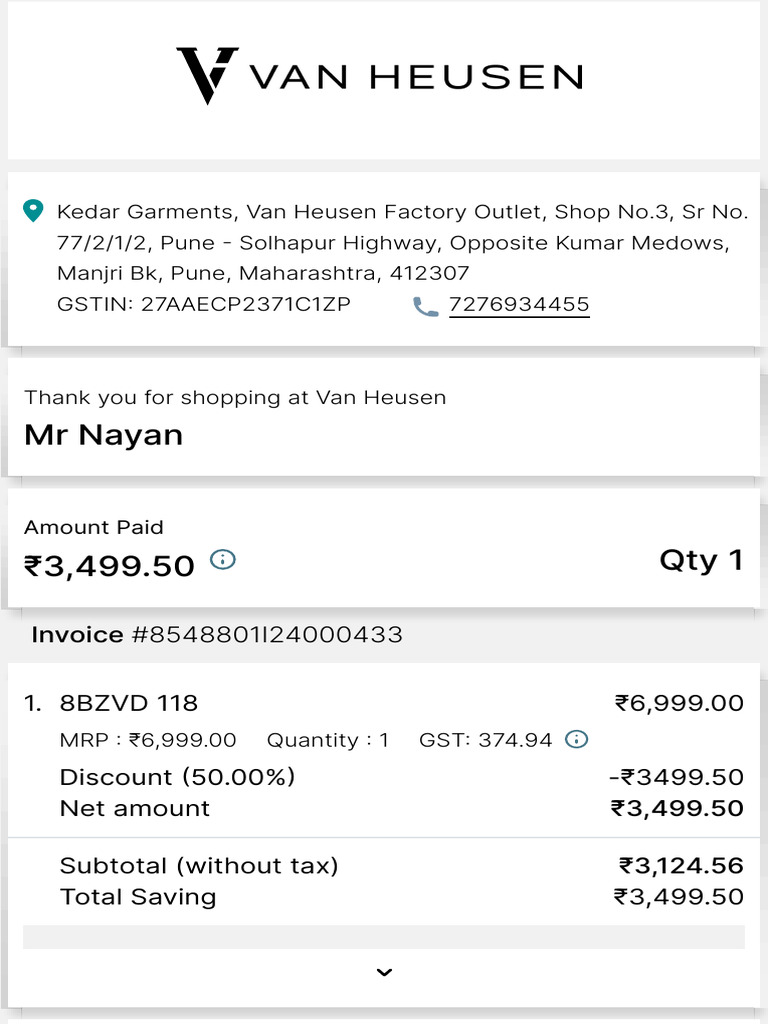This screenshot has height=1024, width=768.
Task: Select the item 8BZVD 118
Action: [129, 703]
